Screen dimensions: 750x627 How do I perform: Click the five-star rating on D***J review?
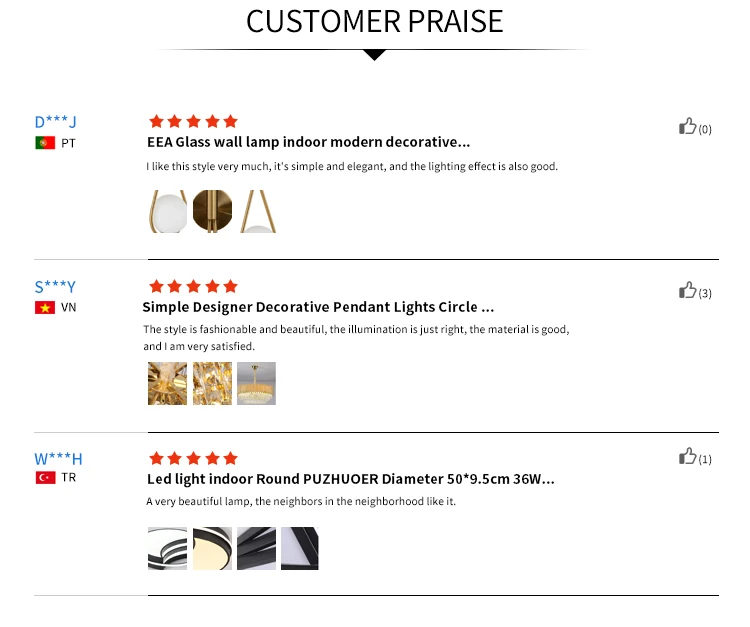pyautogui.click(x=193, y=121)
